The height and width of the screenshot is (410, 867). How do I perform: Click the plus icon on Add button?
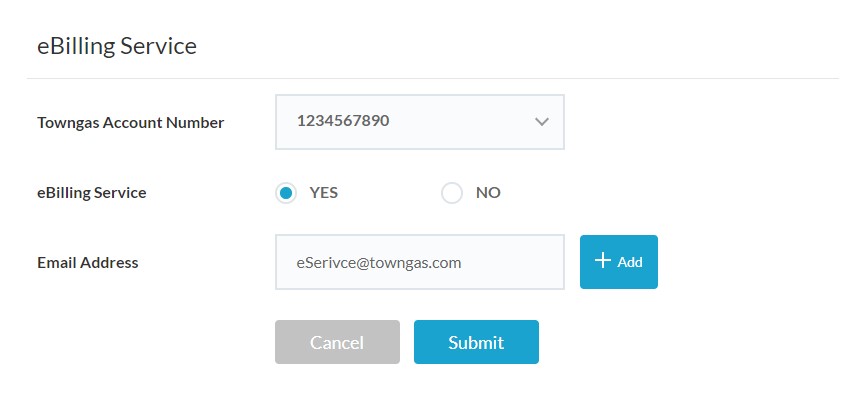click(602, 261)
